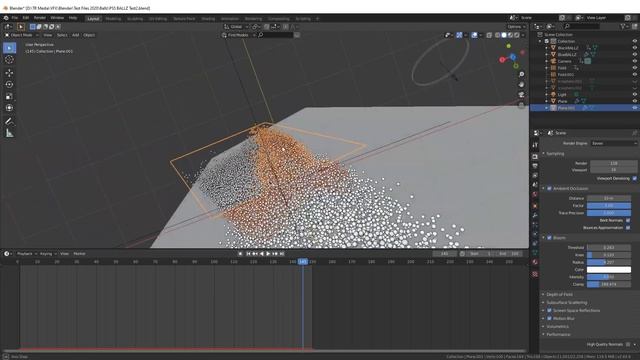Expand the Performance panel

[x=558, y=335]
